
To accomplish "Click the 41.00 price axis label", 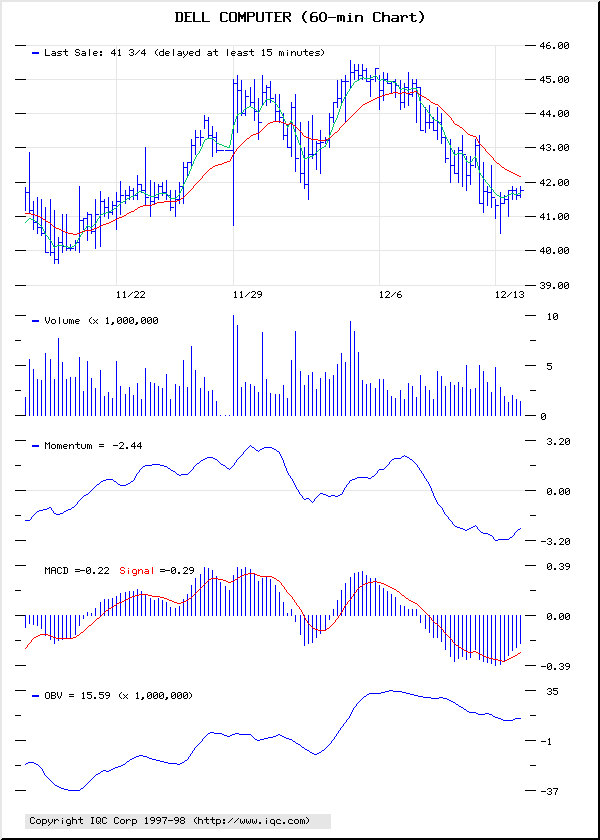I will pos(554,216).
